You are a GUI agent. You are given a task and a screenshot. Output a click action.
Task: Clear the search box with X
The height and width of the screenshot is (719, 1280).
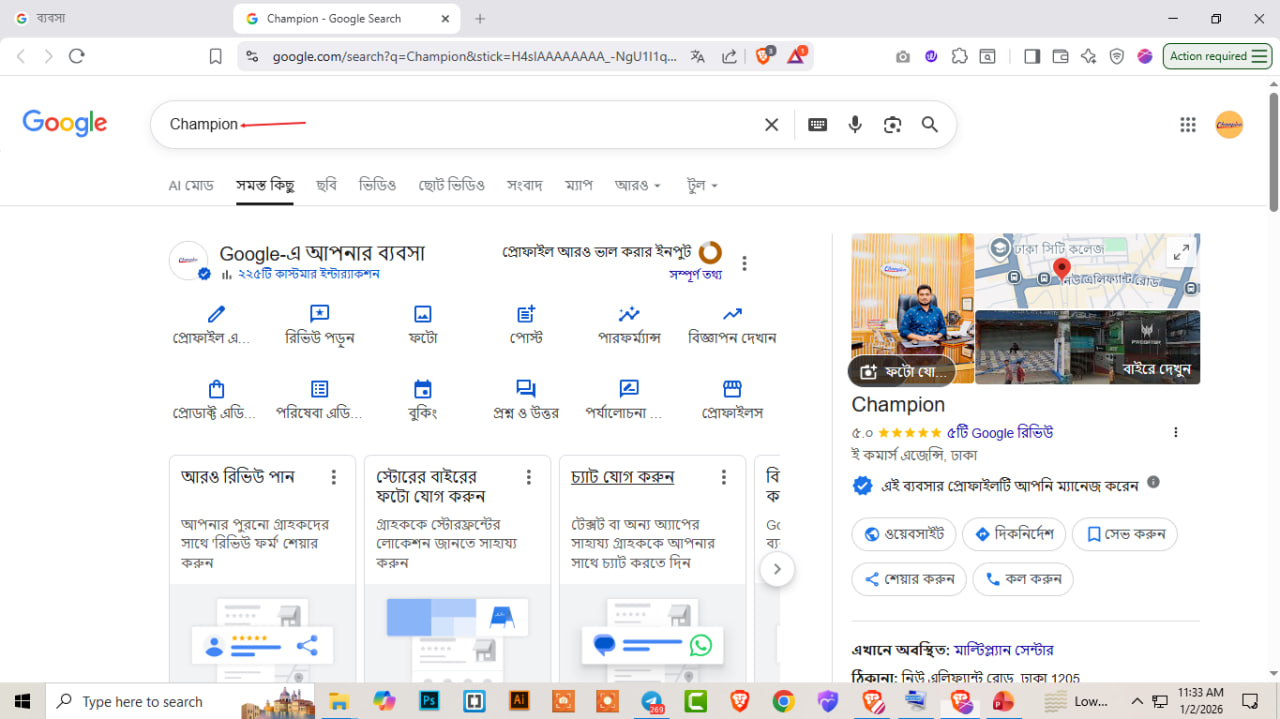click(771, 125)
